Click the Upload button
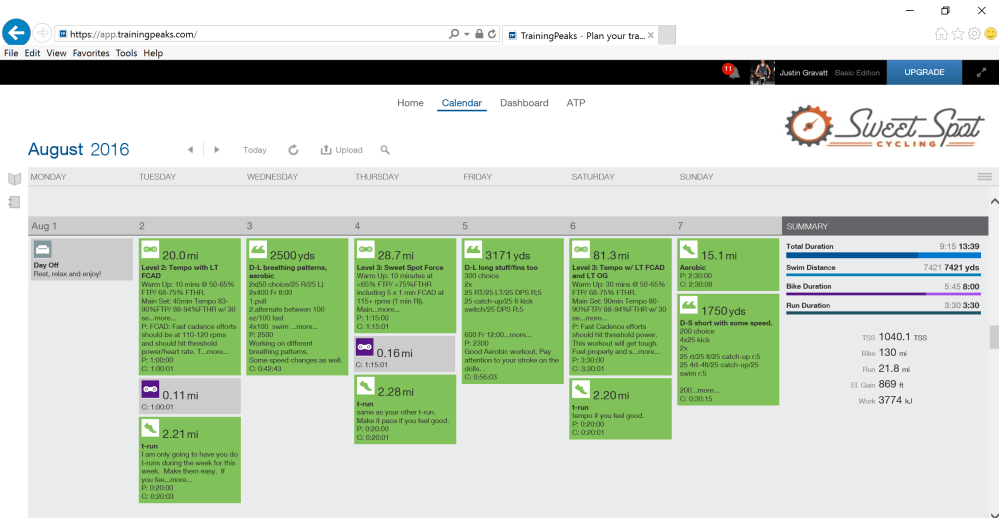This screenshot has width=999, height=518. tap(342, 150)
